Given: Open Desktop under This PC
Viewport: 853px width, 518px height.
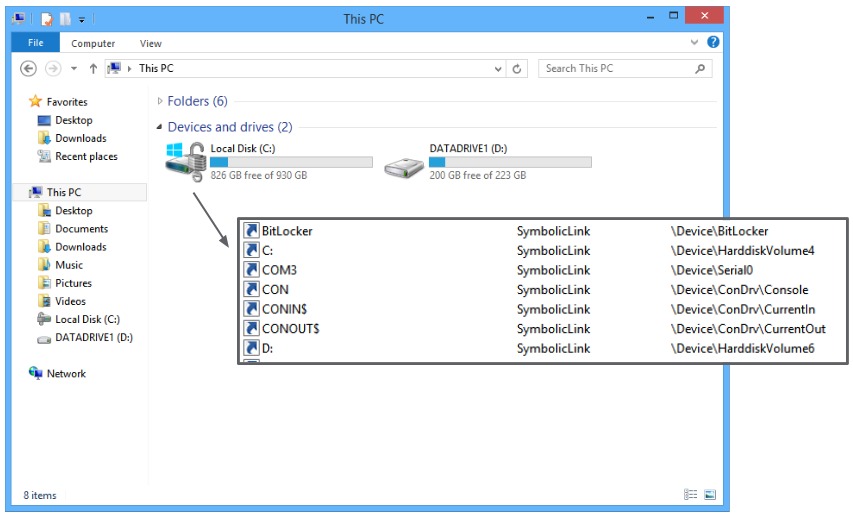Looking at the screenshot, I should [x=73, y=211].
